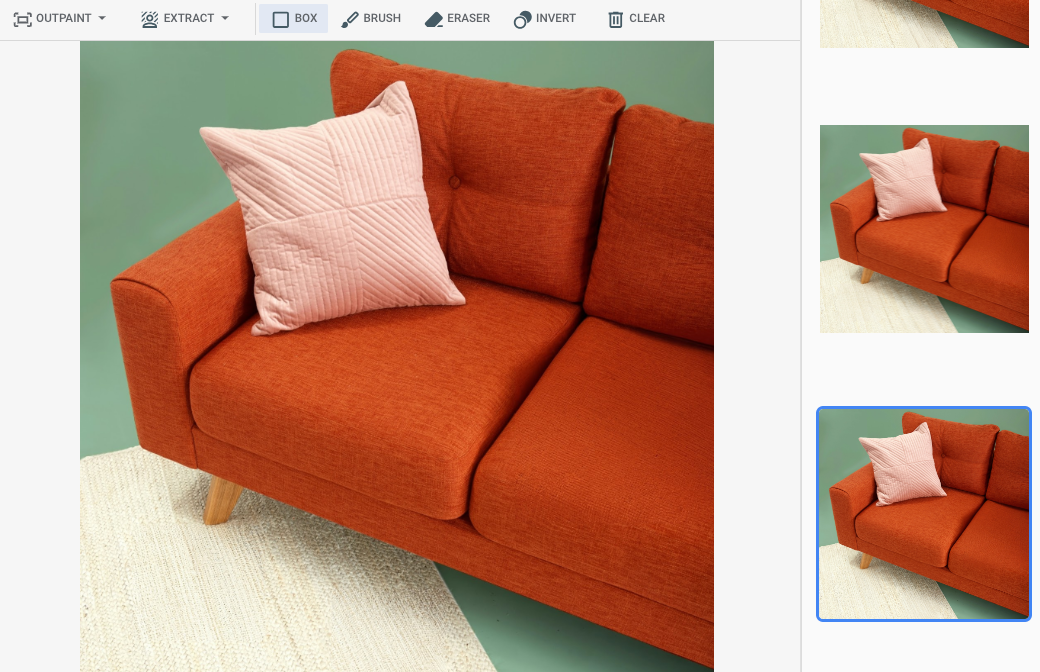The height and width of the screenshot is (672, 1040).
Task: Click the Clear trash can icon
Action: point(614,18)
